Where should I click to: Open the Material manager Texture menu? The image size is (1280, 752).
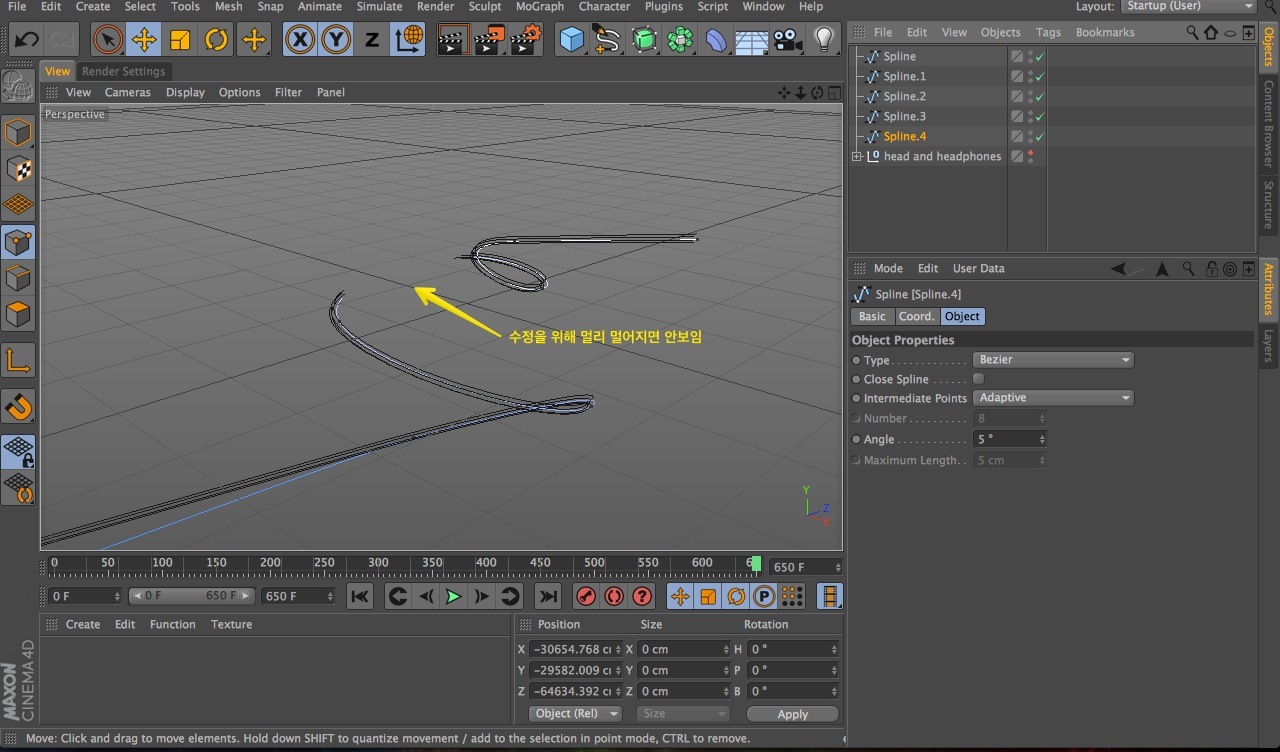(x=231, y=624)
